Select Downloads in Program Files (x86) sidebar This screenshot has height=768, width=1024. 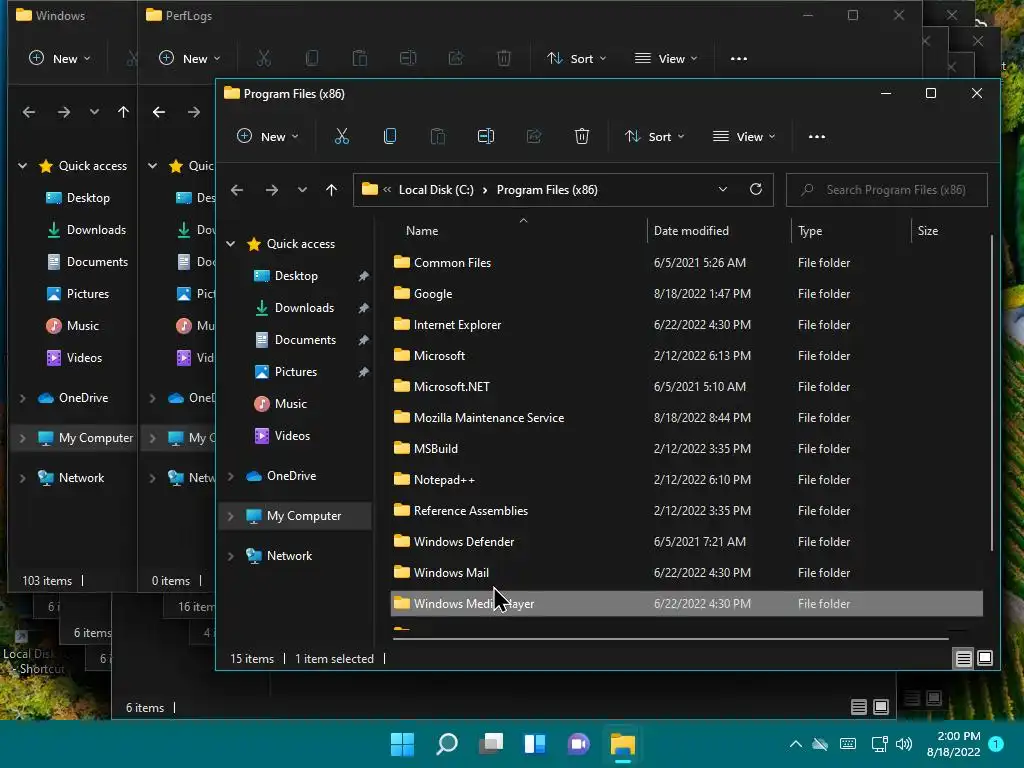[304, 308]
